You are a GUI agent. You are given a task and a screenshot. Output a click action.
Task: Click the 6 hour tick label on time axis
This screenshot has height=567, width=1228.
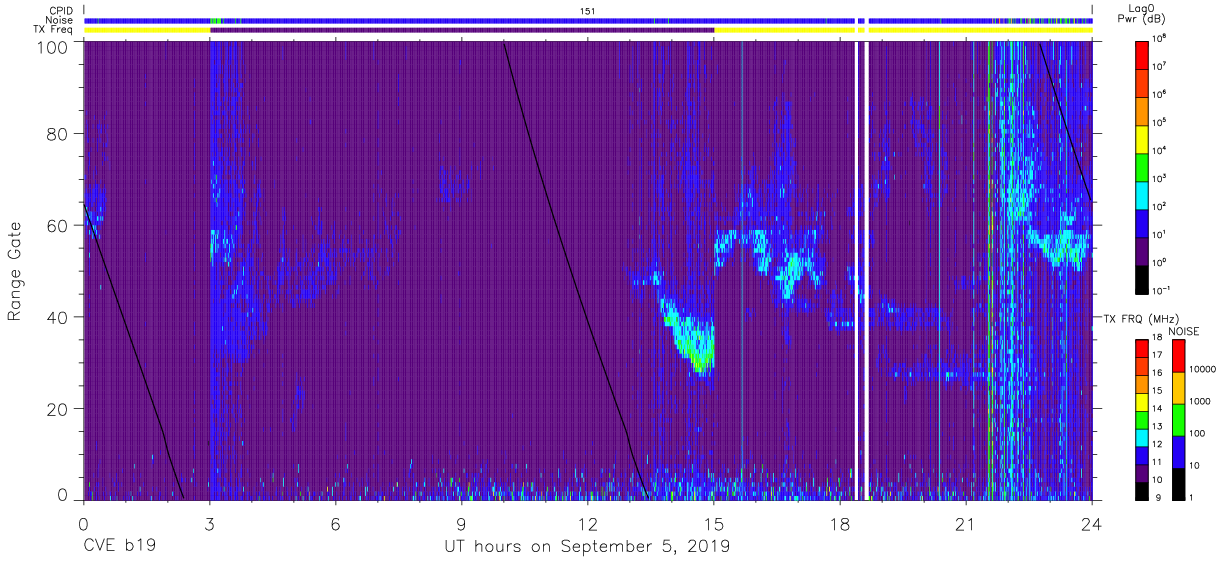click(336, 523)
